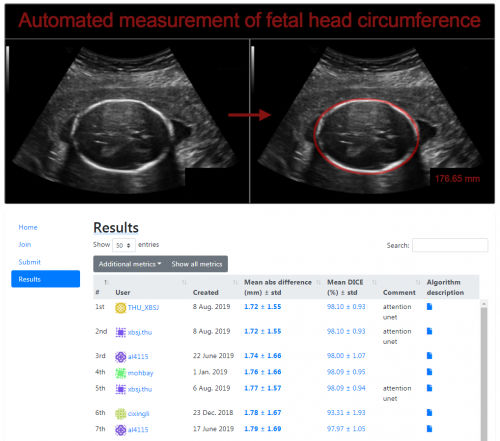
Task: Open algorithm description document for 3rd place
Action: click(x=429, y=355)
